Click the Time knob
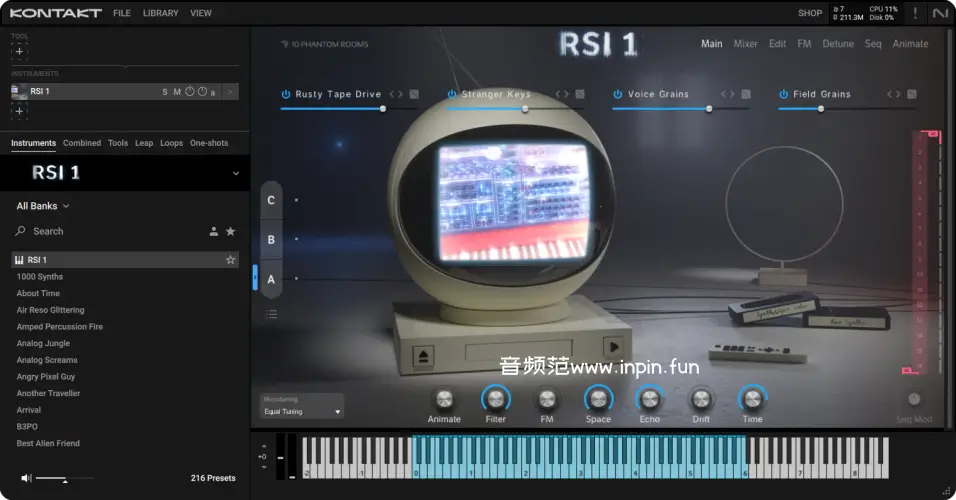Screen dimensions: 956x500 click(x=752, y=399)
